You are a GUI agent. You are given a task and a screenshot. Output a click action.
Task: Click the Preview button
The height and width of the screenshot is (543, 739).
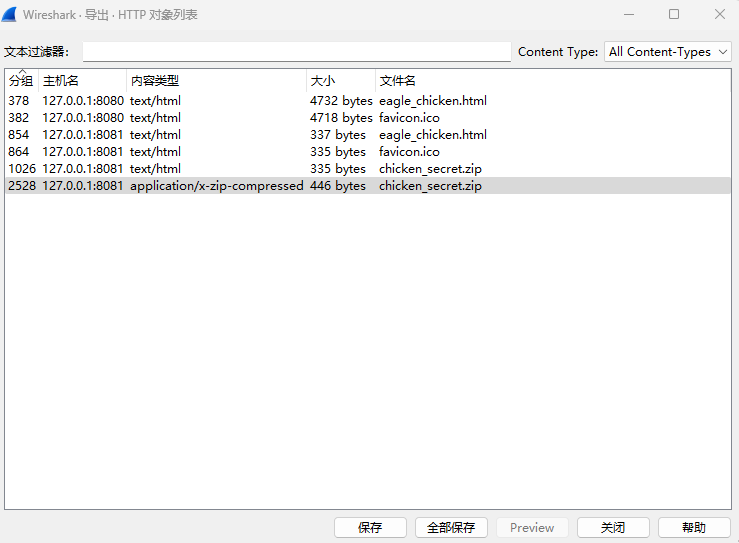click(532, 527)
